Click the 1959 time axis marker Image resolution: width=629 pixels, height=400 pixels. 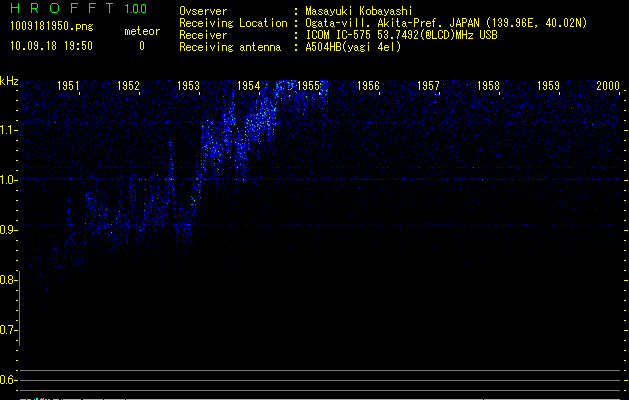pos(548,86)
